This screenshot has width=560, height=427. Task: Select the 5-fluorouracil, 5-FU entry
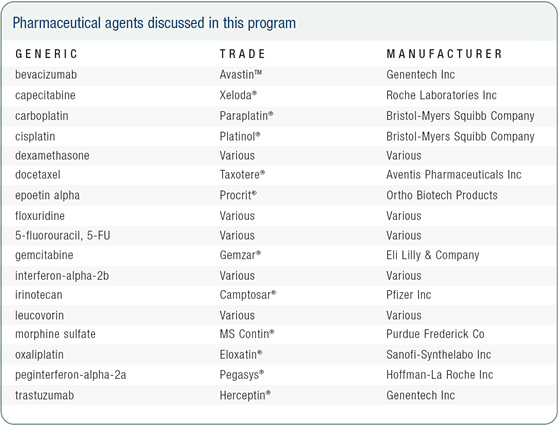[x=62, y=236]
